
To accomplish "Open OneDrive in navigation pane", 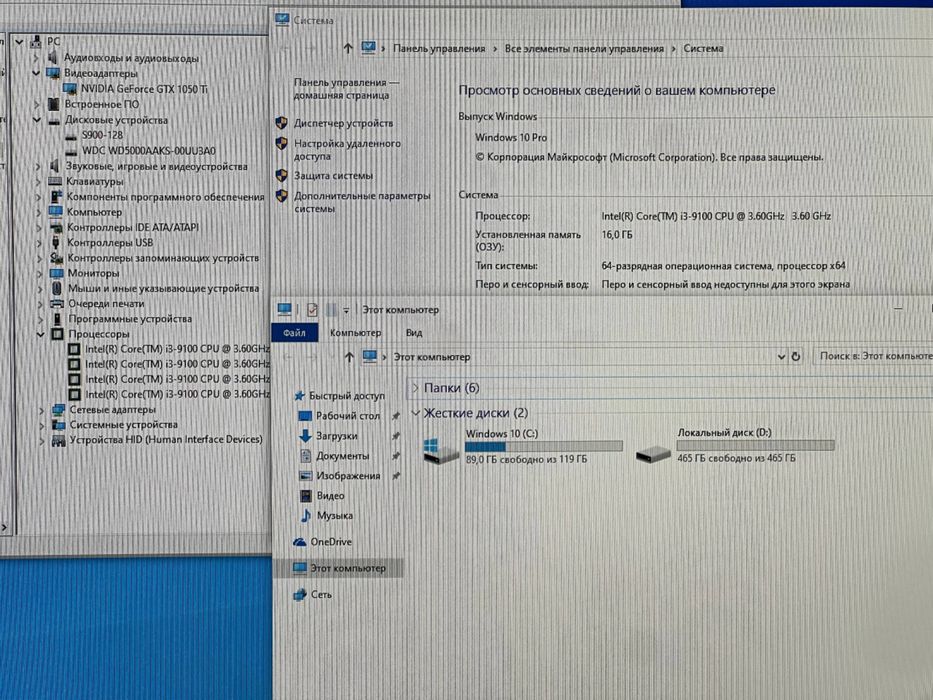I will click(331, 542).
